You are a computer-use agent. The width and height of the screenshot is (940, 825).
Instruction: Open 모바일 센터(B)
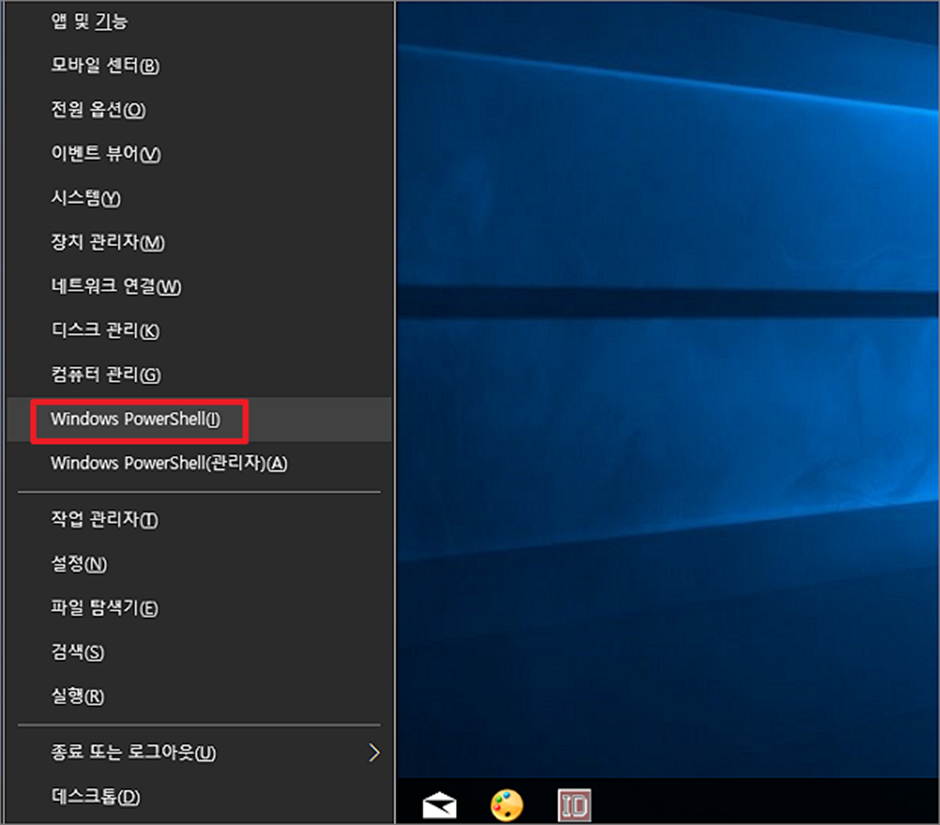point(198,65)
